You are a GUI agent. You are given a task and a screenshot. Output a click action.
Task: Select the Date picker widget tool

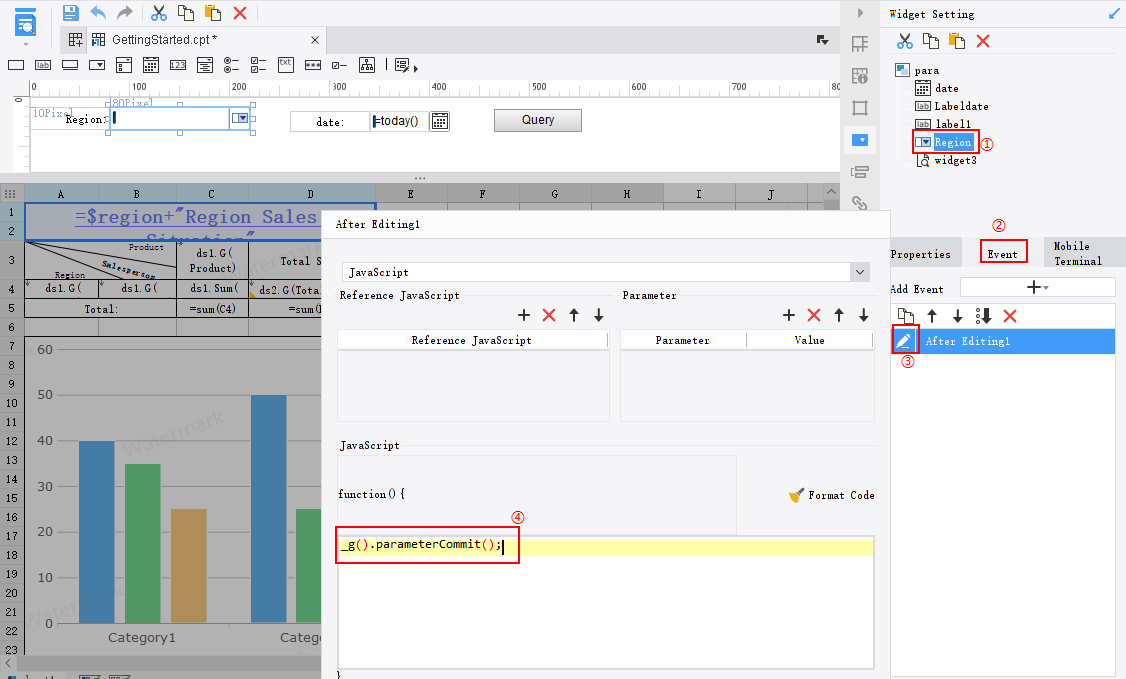[150, 64]
